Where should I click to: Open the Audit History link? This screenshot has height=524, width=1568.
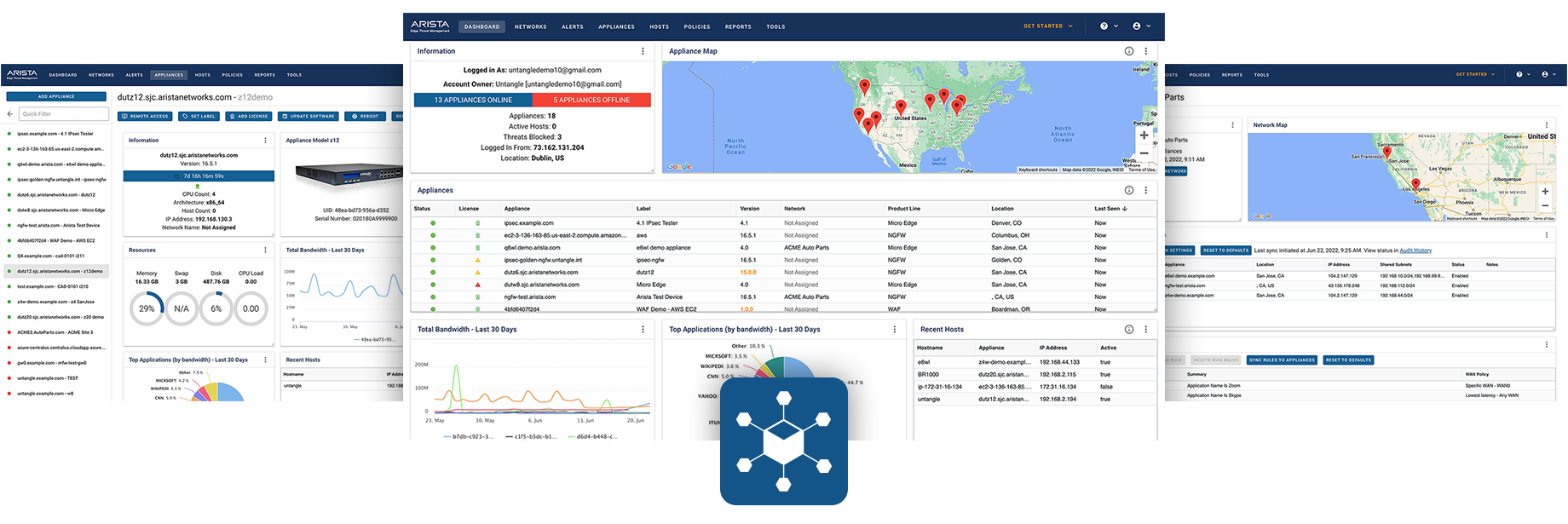coord(1415,250)
